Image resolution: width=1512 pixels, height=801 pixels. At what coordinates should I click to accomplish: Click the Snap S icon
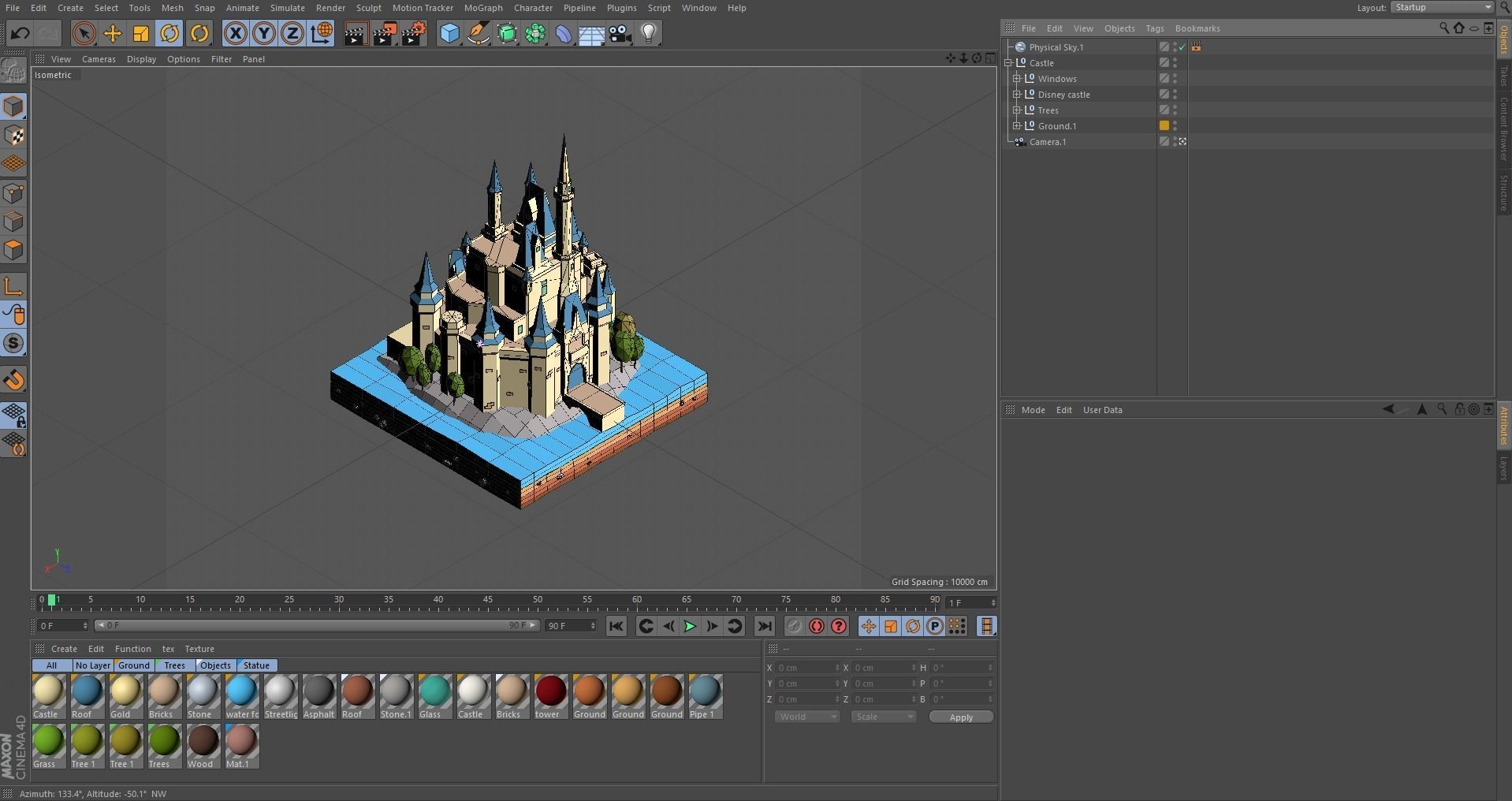pyautogui.click(x=14, y=343)
